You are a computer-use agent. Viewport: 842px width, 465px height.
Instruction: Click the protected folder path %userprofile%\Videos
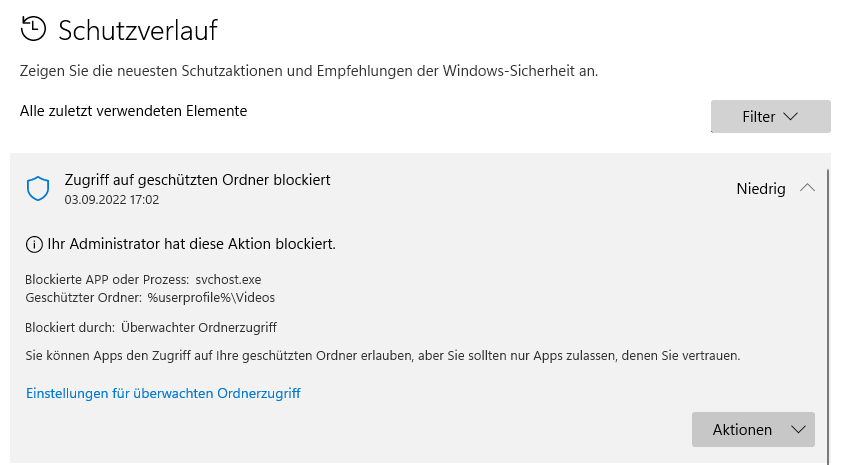pyautogui.click(x=211, y=297)
